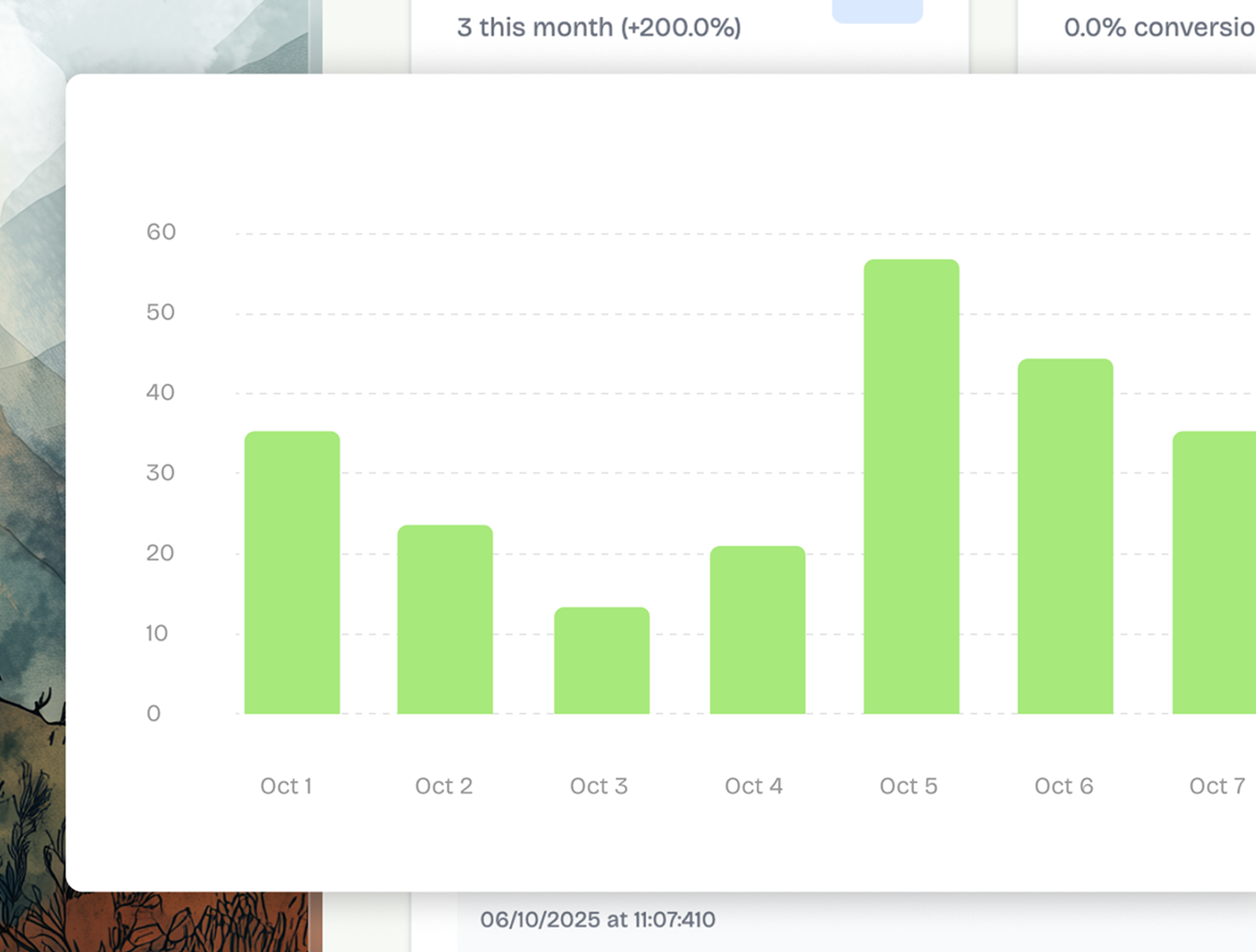Screen dimensions: 1256x952
Task: Click the 0 value on the y-axis
Action: 154,713
